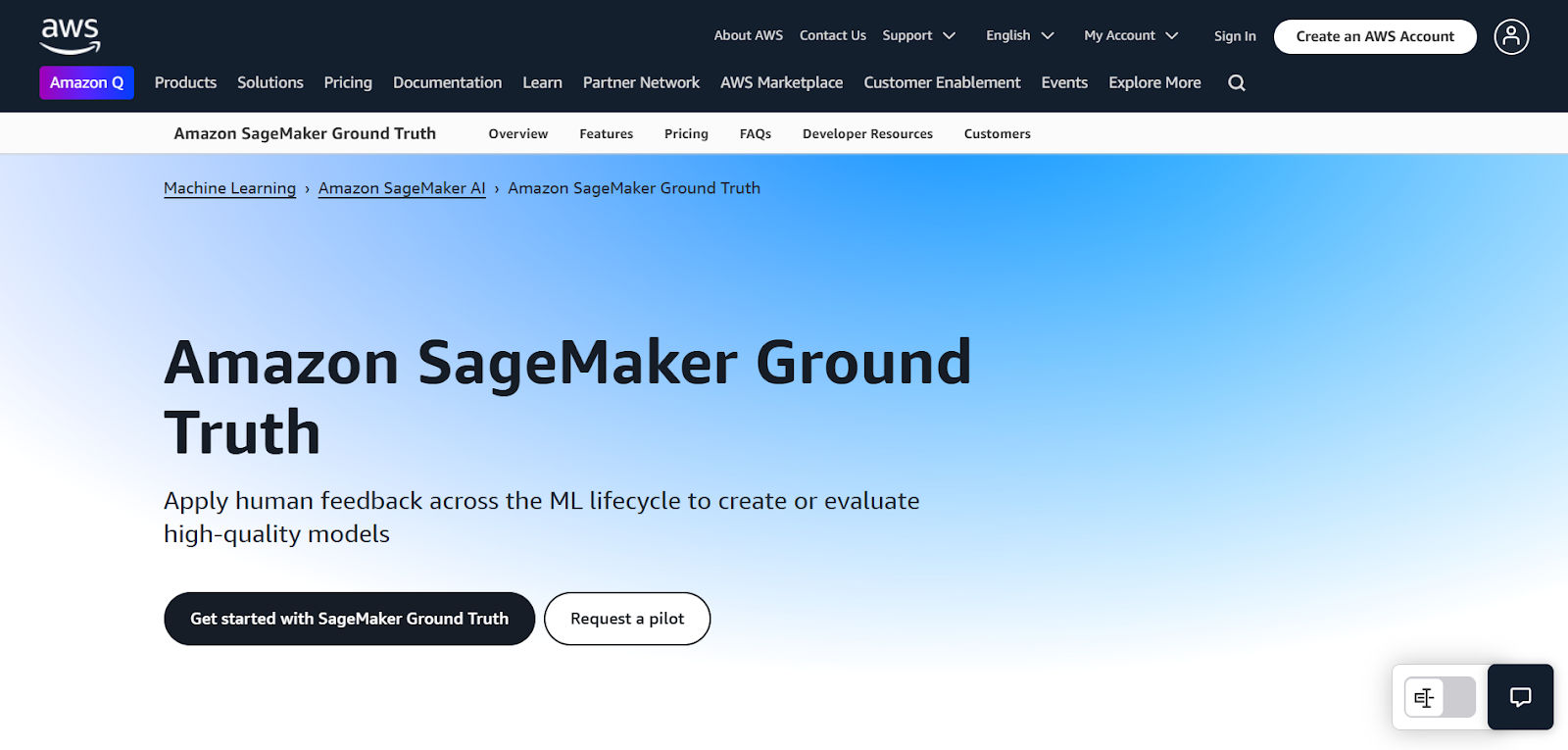Open the site search magnifier icon
Viewport: 1568px width, 750px height.
(1237, 83)
